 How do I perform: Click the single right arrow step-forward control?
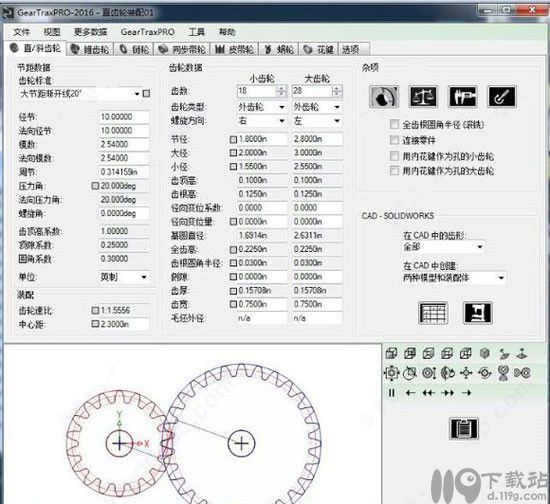(x=467, y=393)
